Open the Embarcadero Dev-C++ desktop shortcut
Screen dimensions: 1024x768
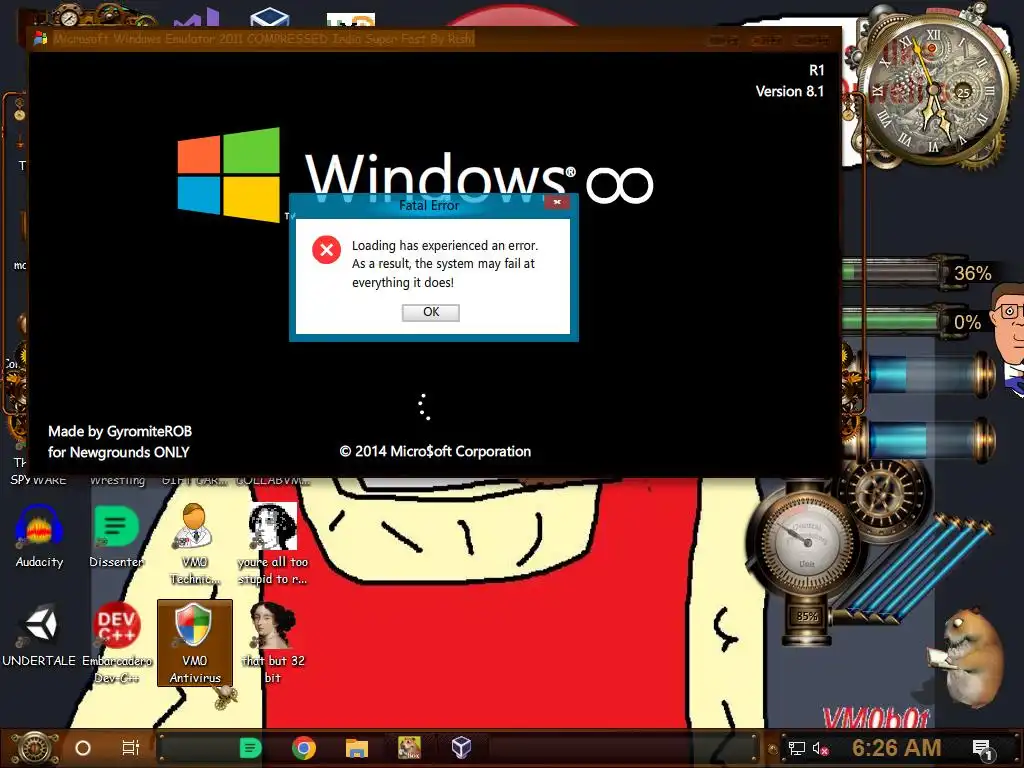tap(116, 643)
